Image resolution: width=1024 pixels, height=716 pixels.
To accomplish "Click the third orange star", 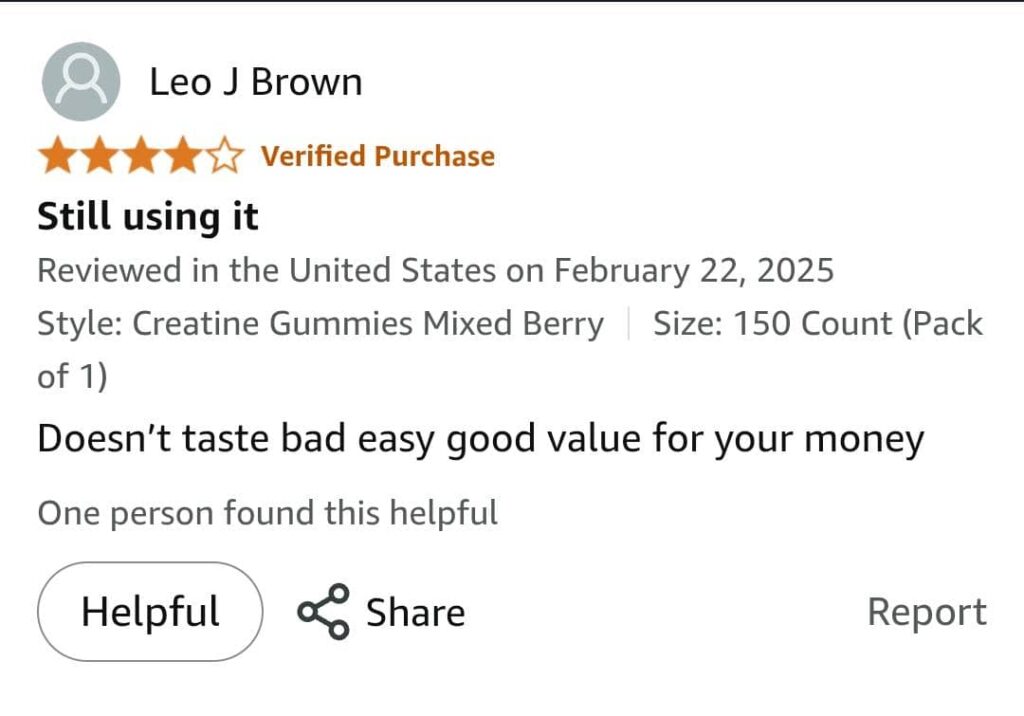I will (142, 157).
